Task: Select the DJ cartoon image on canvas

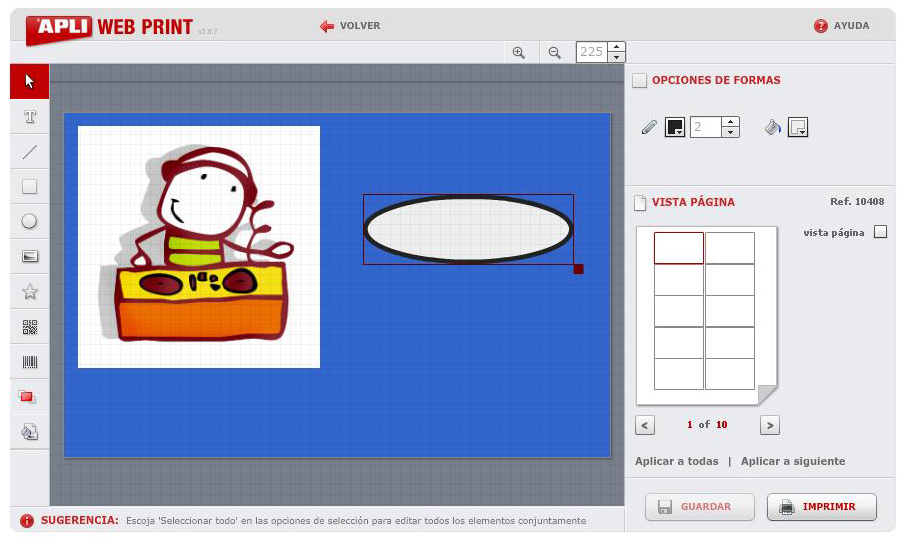Action: click(199, 247)
